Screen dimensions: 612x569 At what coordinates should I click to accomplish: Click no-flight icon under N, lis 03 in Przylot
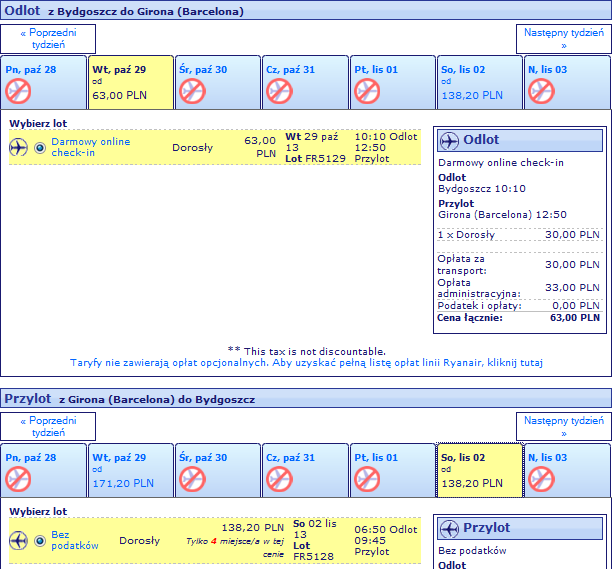click(541, 479)
